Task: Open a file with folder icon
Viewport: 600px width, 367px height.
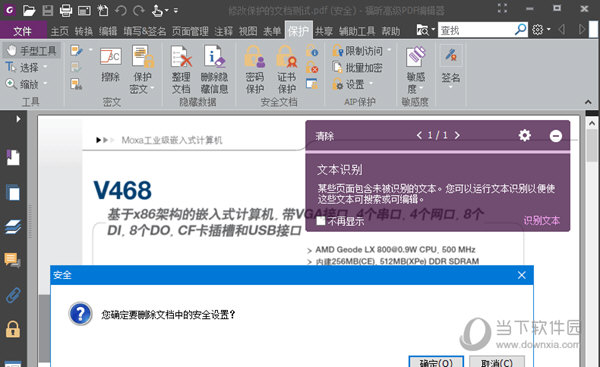Action: point(29,10)
